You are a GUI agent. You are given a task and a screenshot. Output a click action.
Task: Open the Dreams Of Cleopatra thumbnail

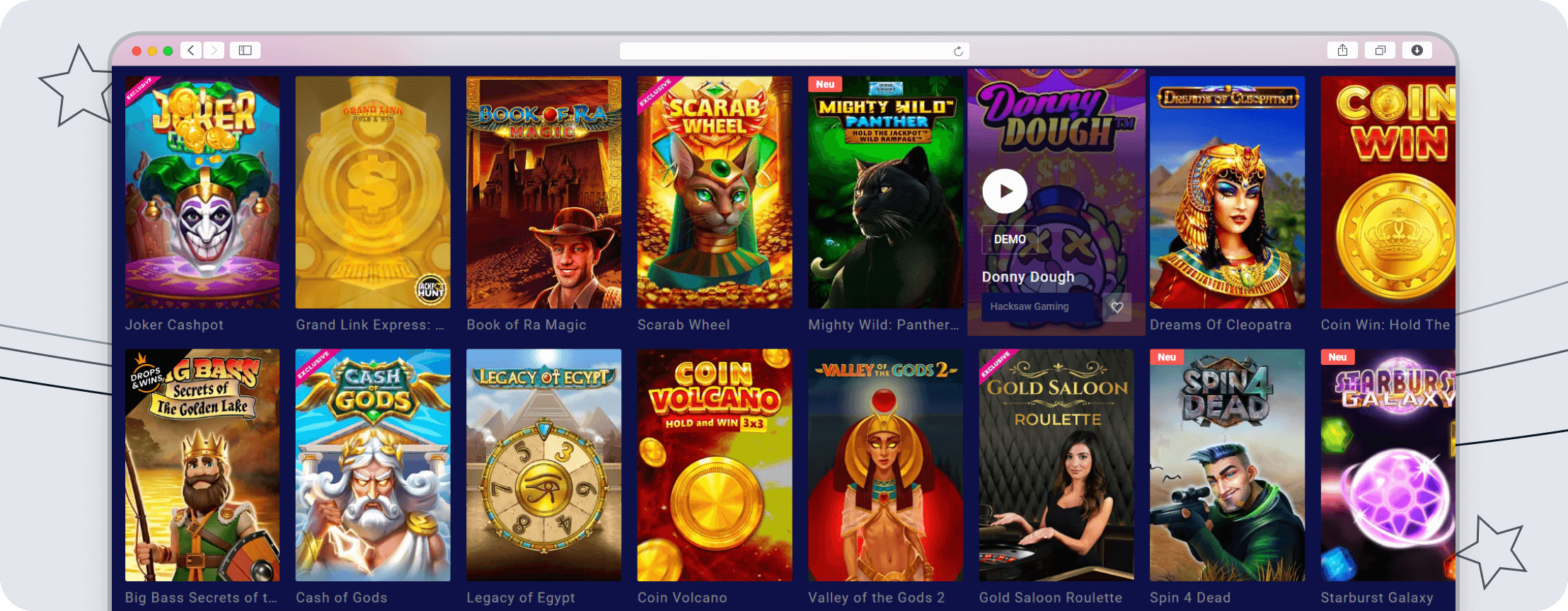click(x=1228, y=192)
